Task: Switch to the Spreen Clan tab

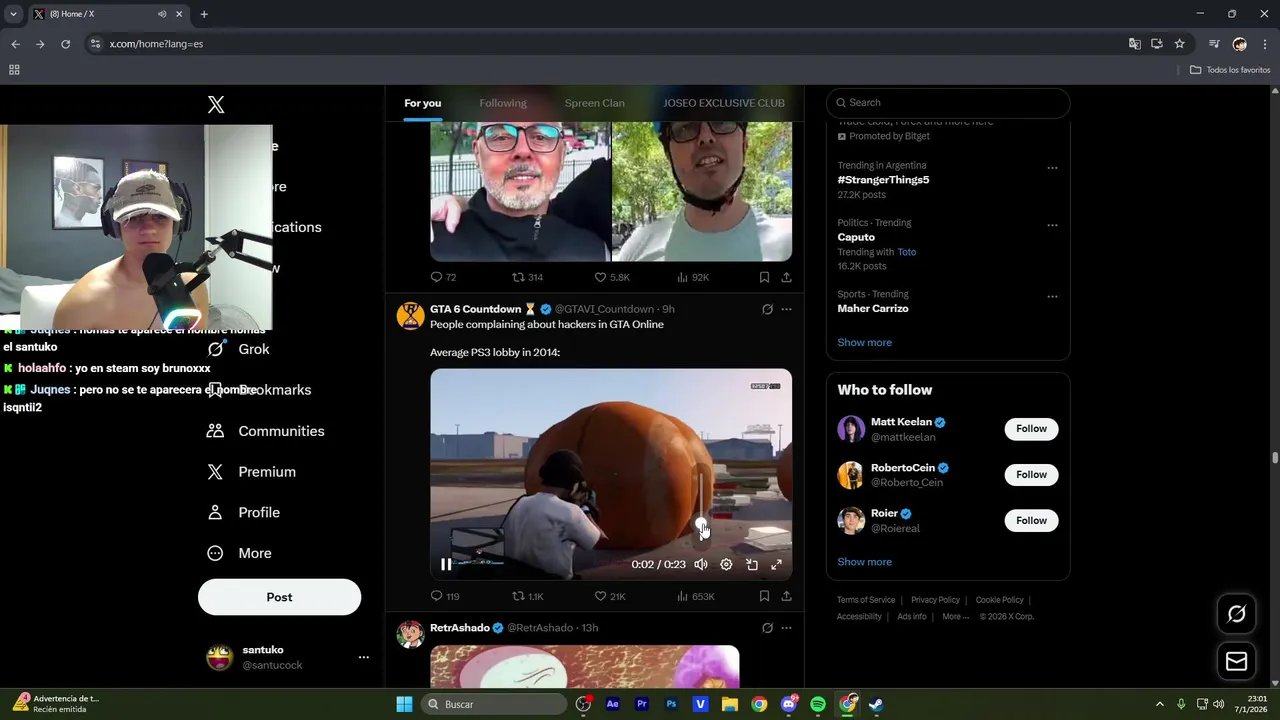Action: click(x=594, y=103)
